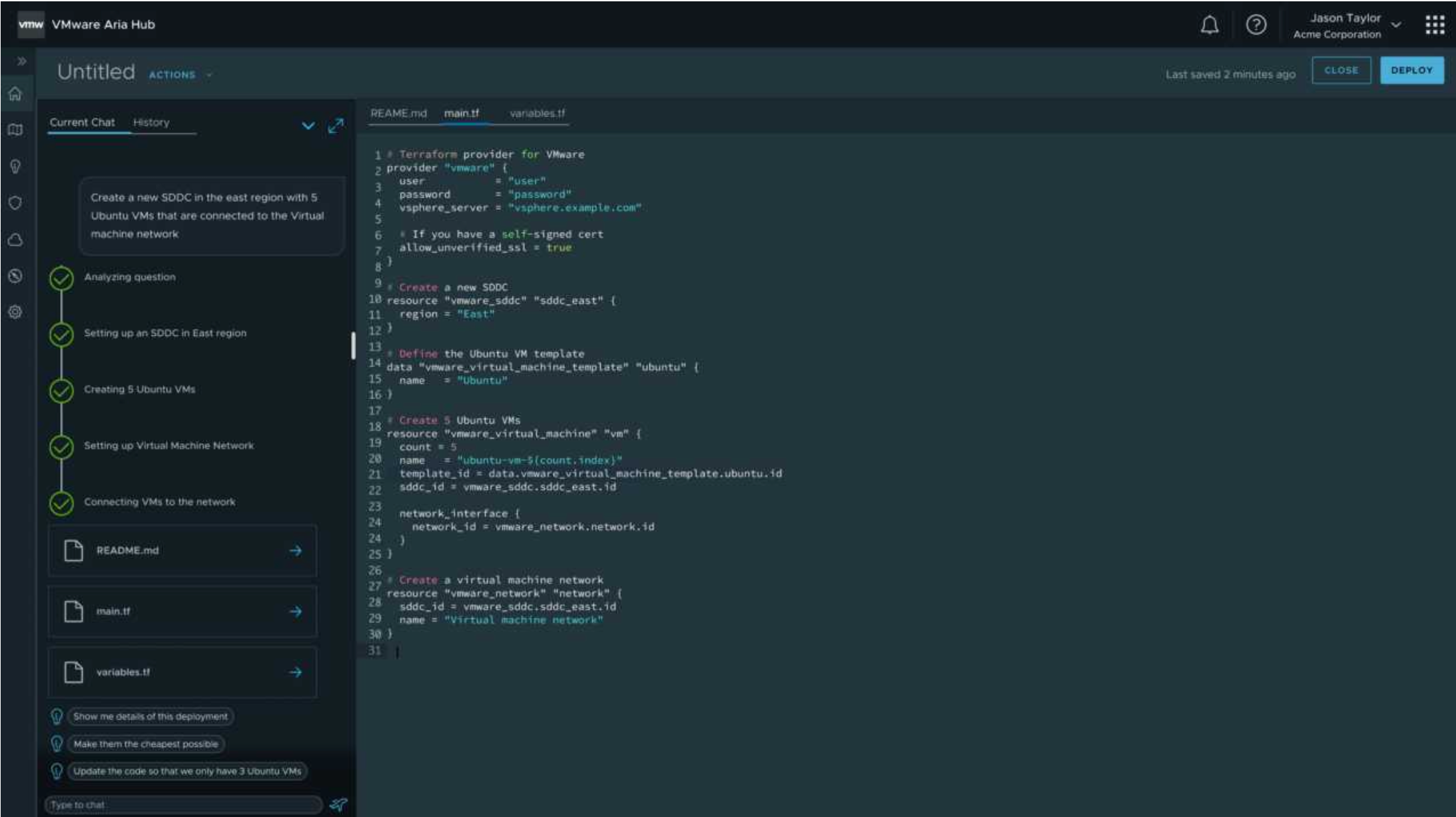Click the Close button
This screenshot has width=1456, height=817.
[1341, 71]
